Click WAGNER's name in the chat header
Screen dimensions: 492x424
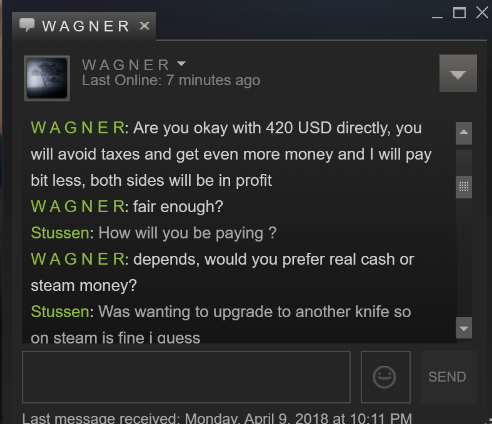[x=126, y=65]
